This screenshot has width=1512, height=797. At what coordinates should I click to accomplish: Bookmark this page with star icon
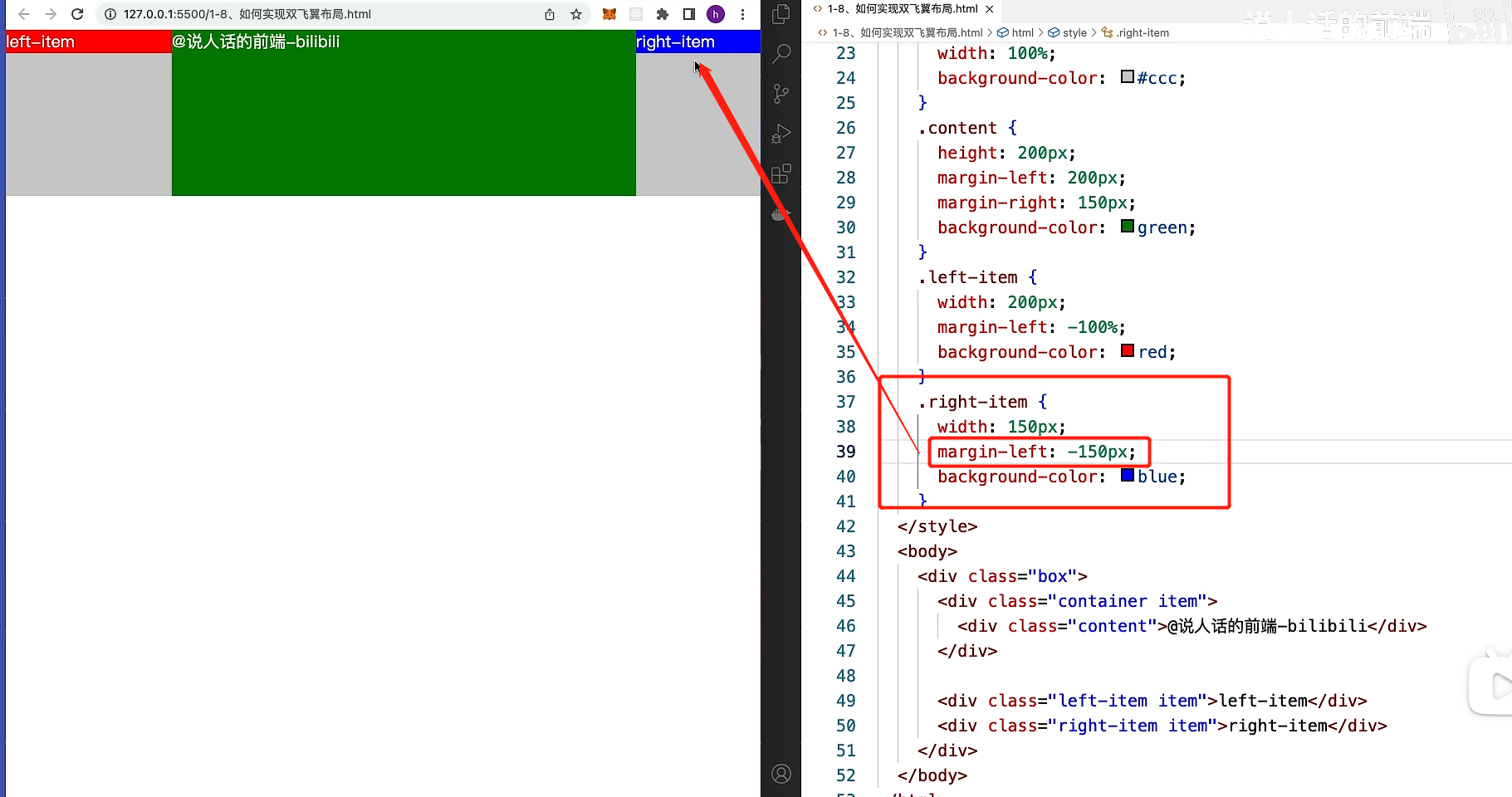click(576, 14)
